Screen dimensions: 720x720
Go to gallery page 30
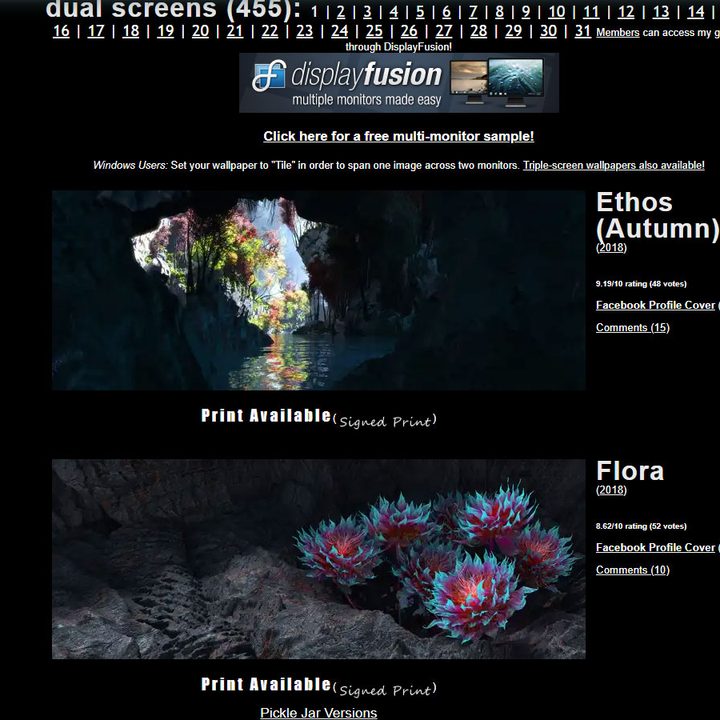coord(548,31)
